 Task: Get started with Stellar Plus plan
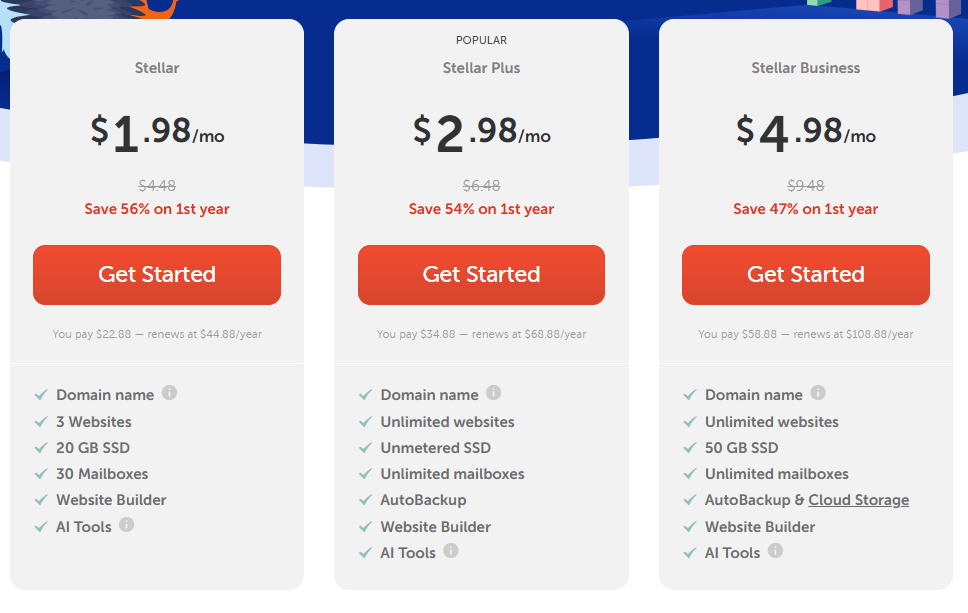482,275
